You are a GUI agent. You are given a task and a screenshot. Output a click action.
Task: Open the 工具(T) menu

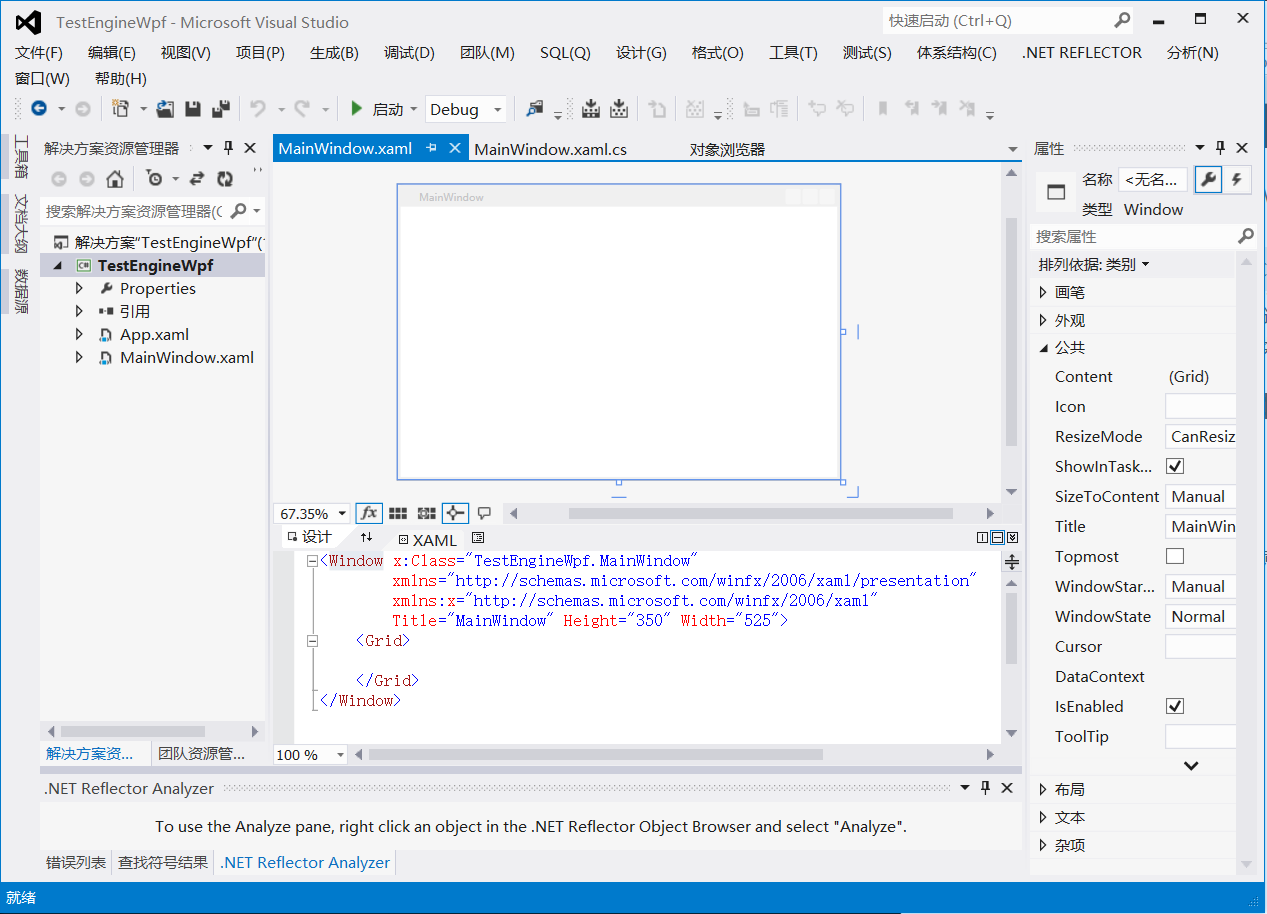793,53
